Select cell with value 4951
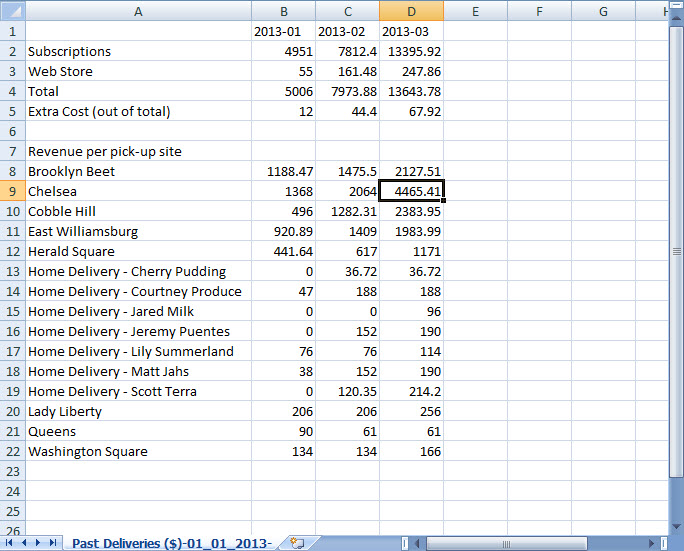The width and height of the screenshot is (684, 551). (284, 51)
